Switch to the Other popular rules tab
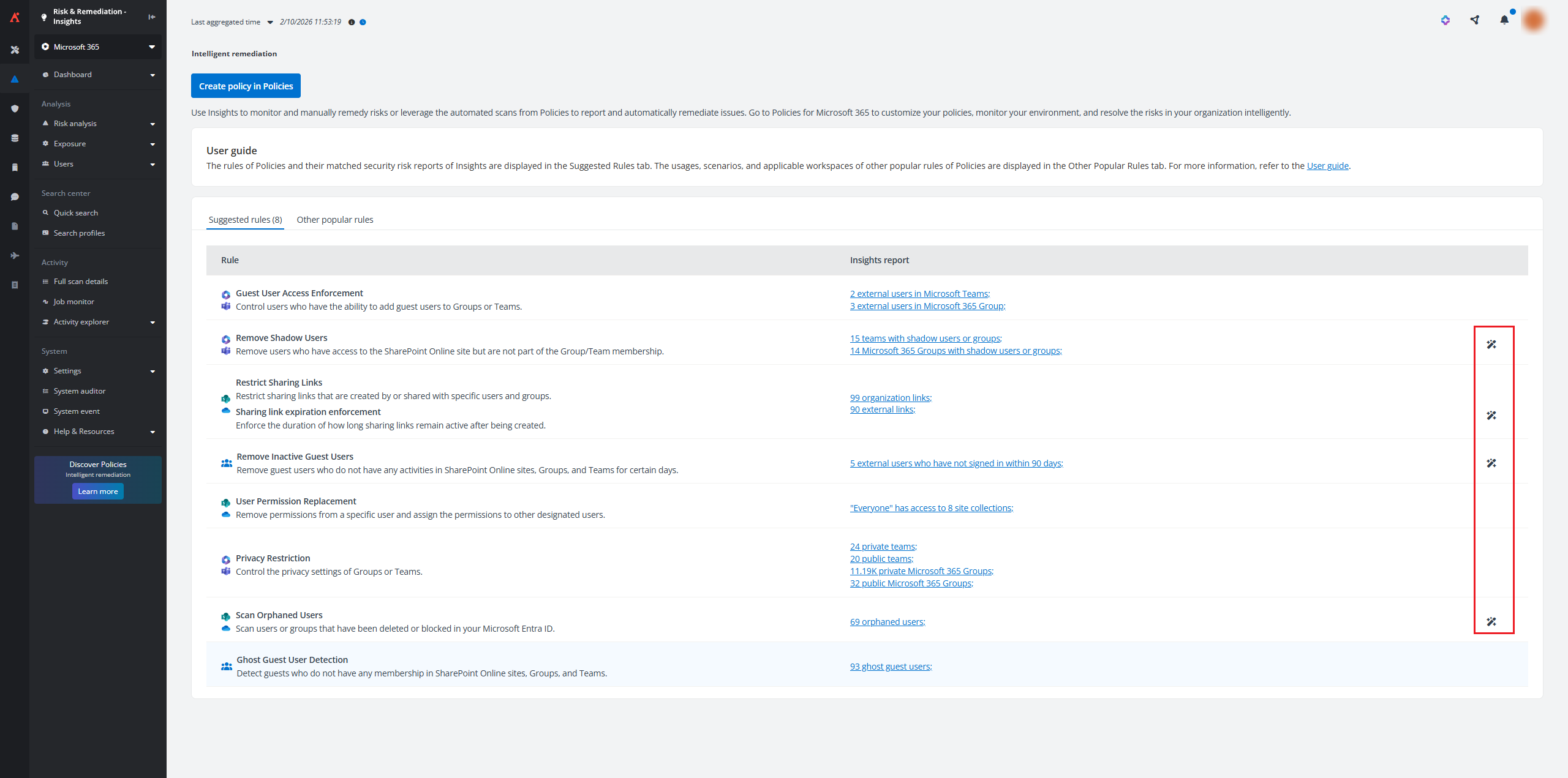This screenshot has height=778, width=1568. 335,219
